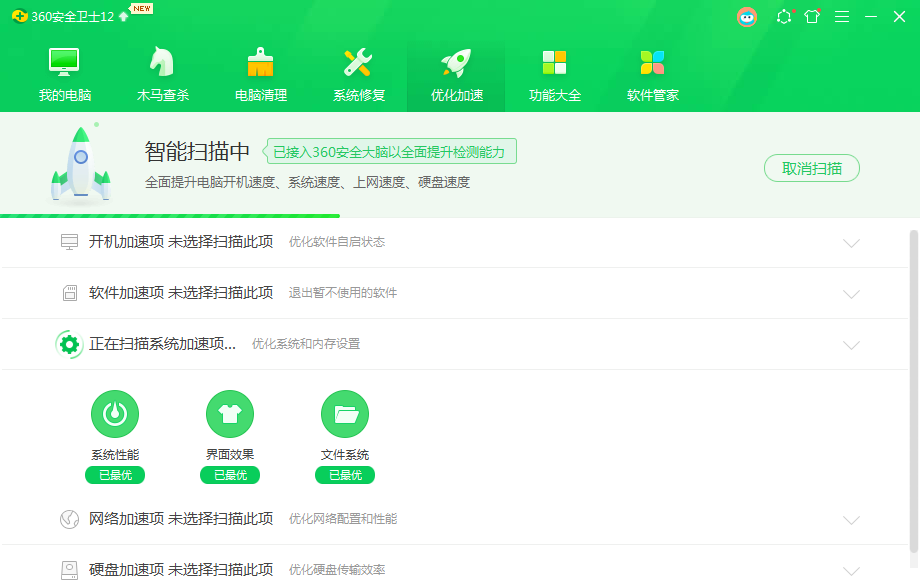
Task: Open 系统修复 wrench icon
Action: [x=358, y=63]
